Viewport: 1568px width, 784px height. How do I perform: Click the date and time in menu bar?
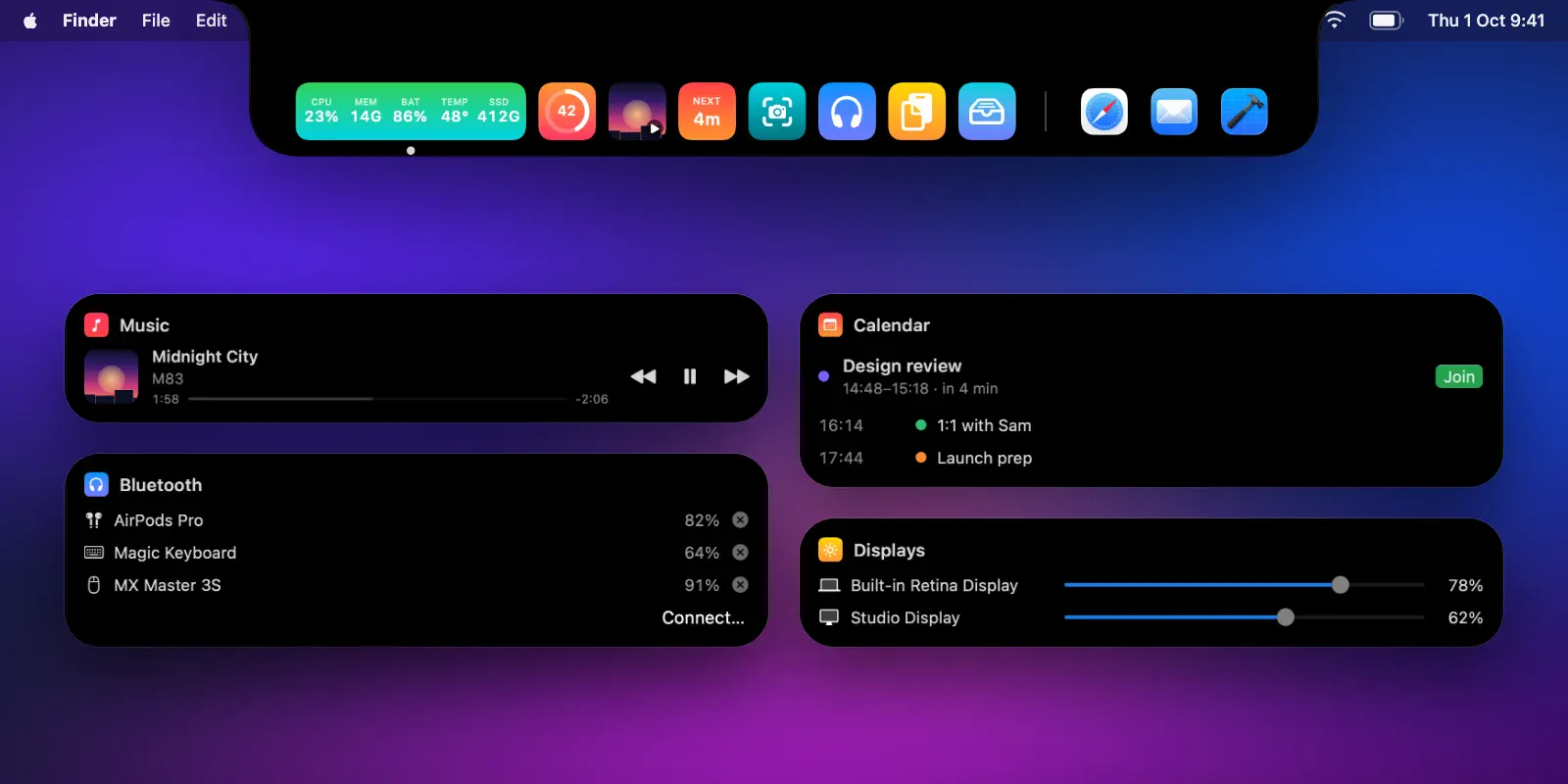1486,21
